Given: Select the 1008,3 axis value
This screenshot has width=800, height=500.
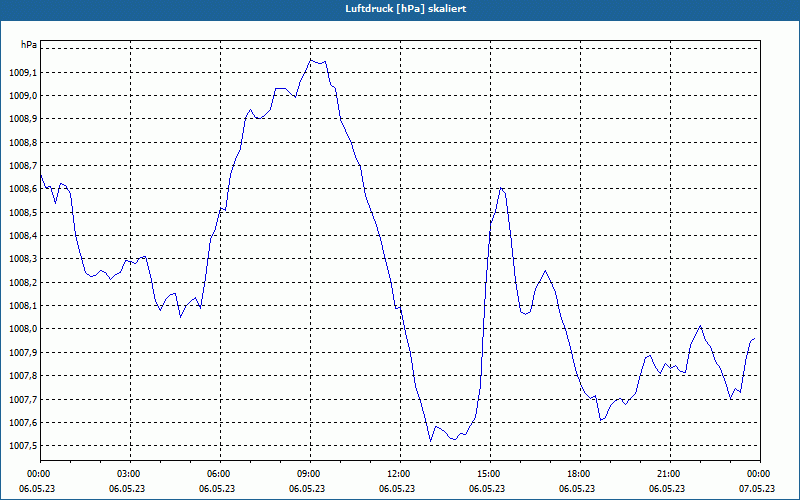Looking at the screenshot, I should 23,259.
